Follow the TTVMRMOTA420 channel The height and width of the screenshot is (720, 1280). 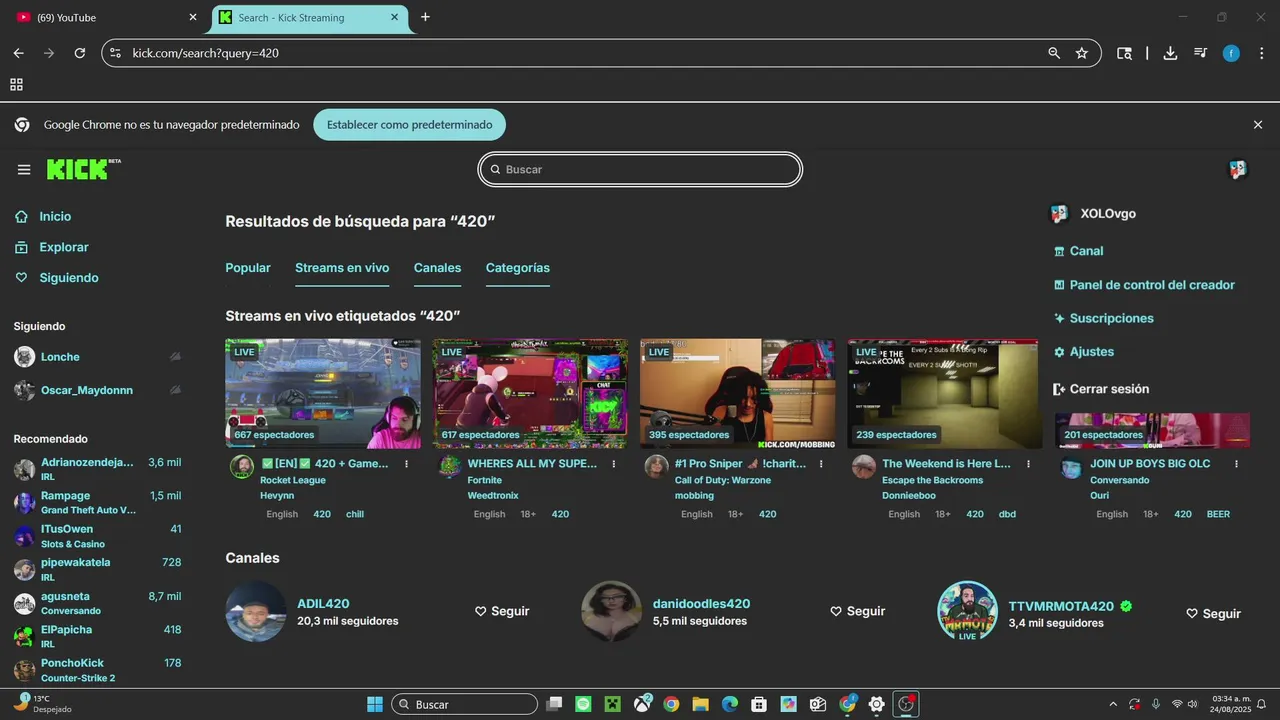tap(1213, 614)
